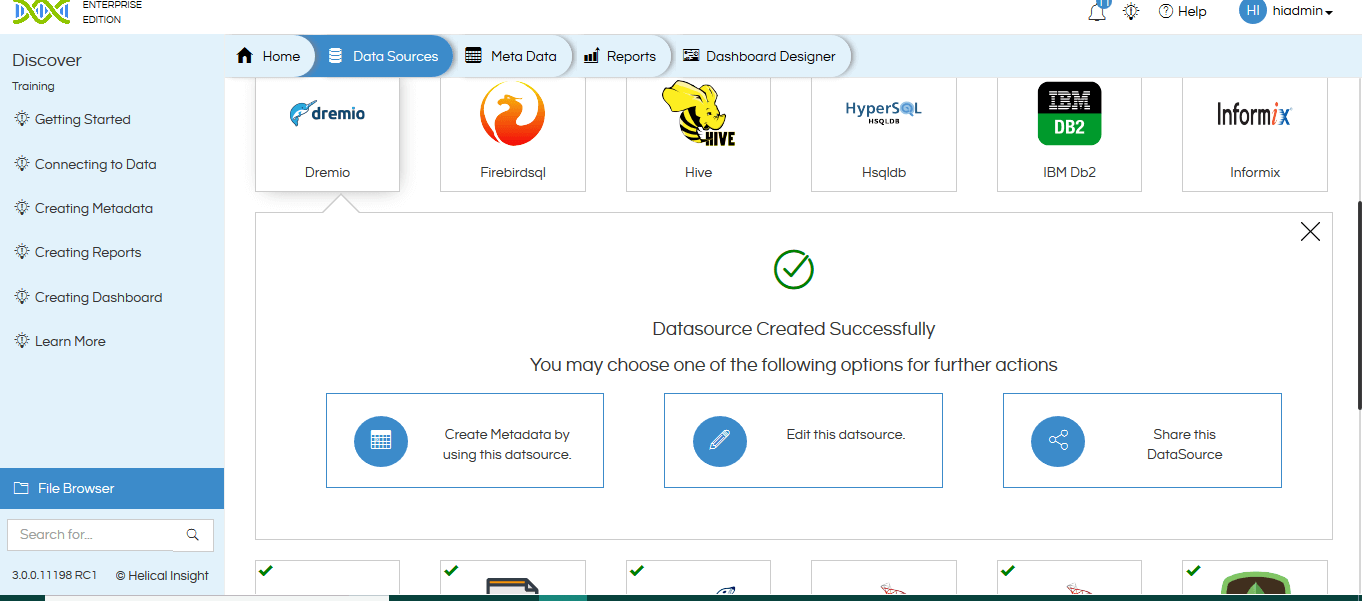1362x601 pixels.
Task: Click lightbulb icon beside Getting Started
Action: [22, 119]
